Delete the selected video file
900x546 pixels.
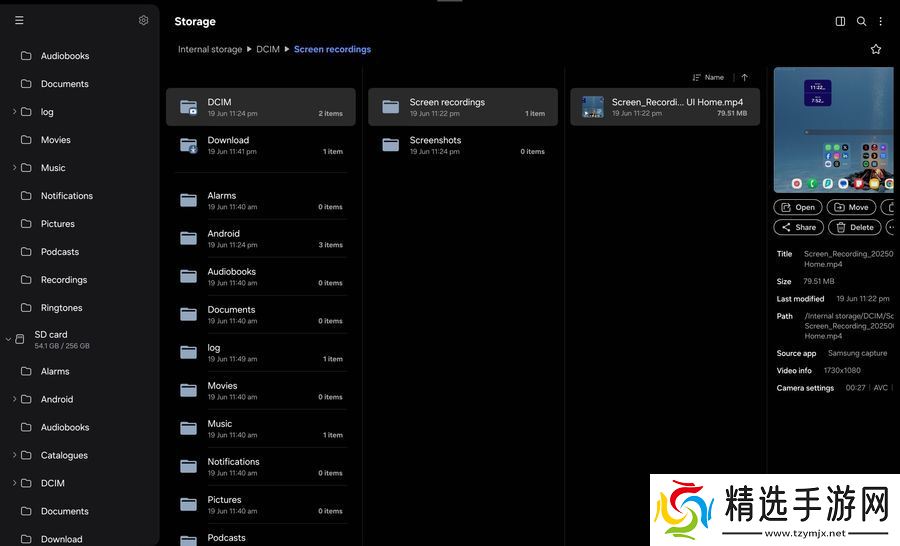(x=854, y=227)
